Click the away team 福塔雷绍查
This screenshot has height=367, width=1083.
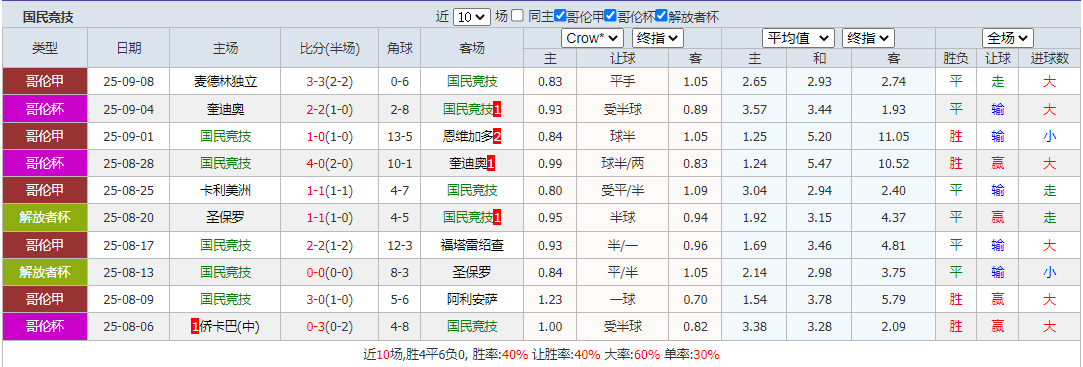click(472, 245)
